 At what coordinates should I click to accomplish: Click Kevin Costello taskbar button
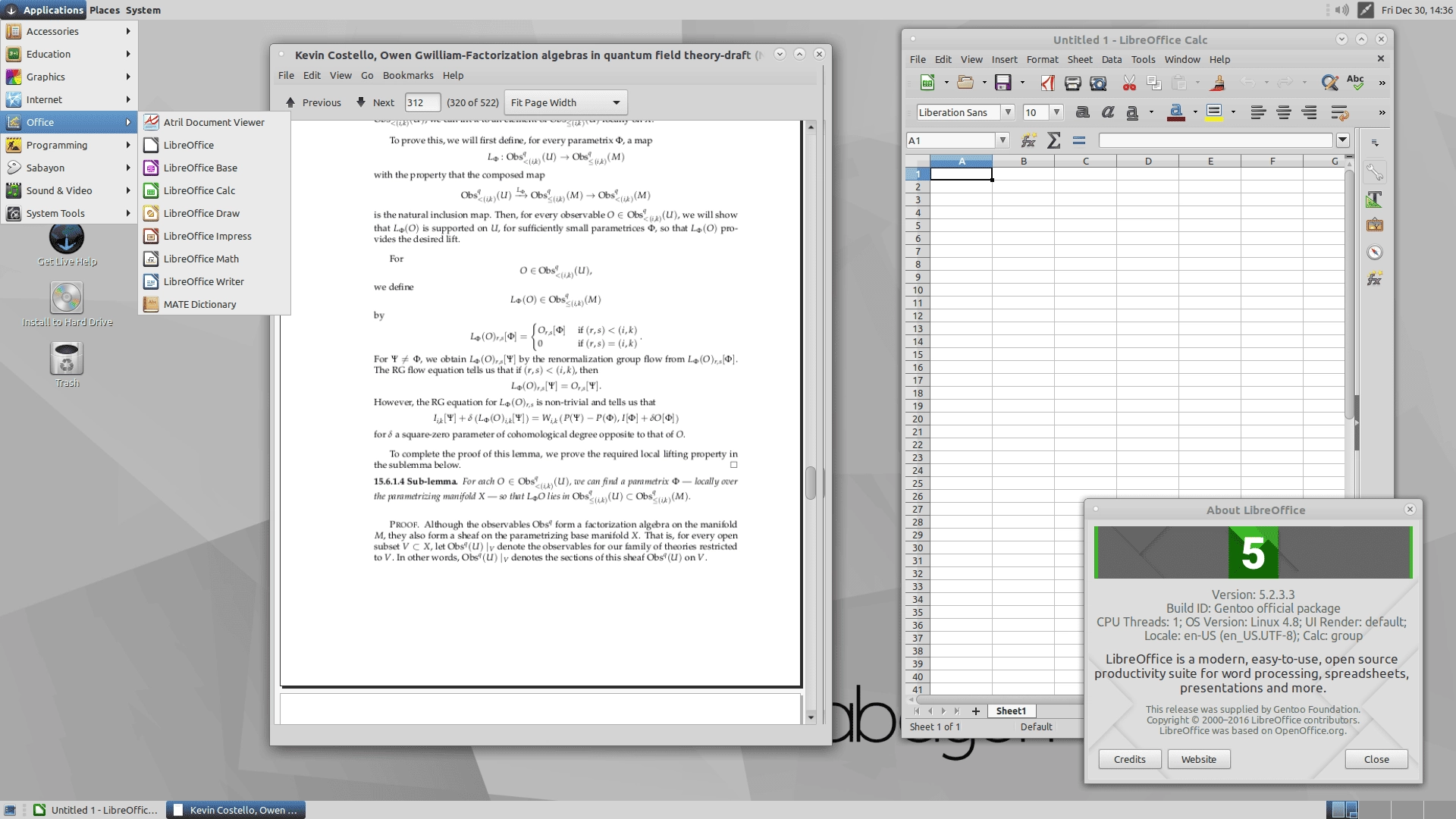pos(236,810)
